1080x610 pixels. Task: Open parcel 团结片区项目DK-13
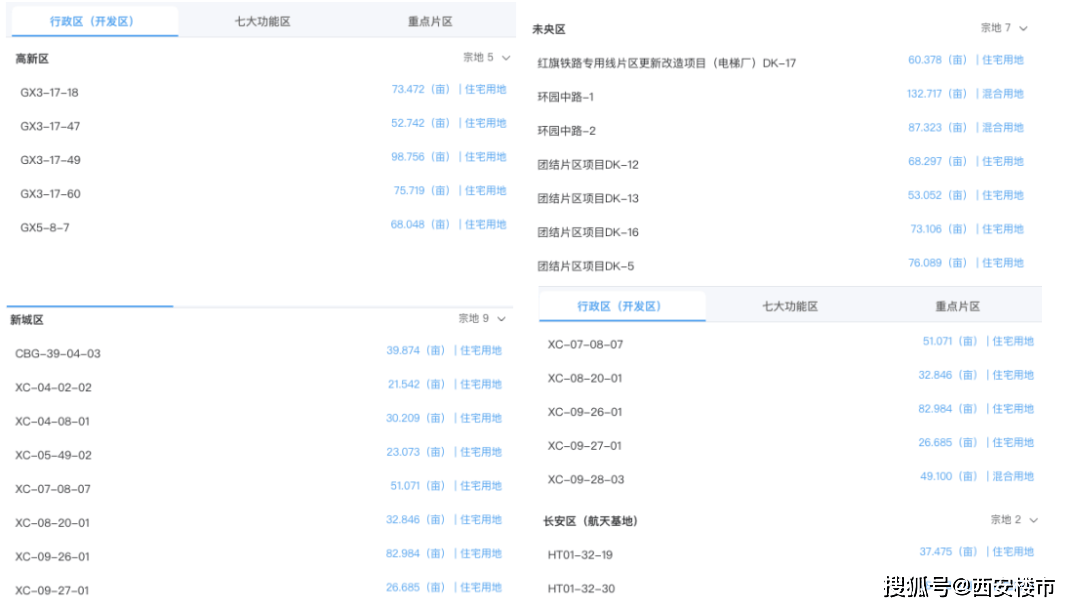pyautogui.click(x=588, y=198)
